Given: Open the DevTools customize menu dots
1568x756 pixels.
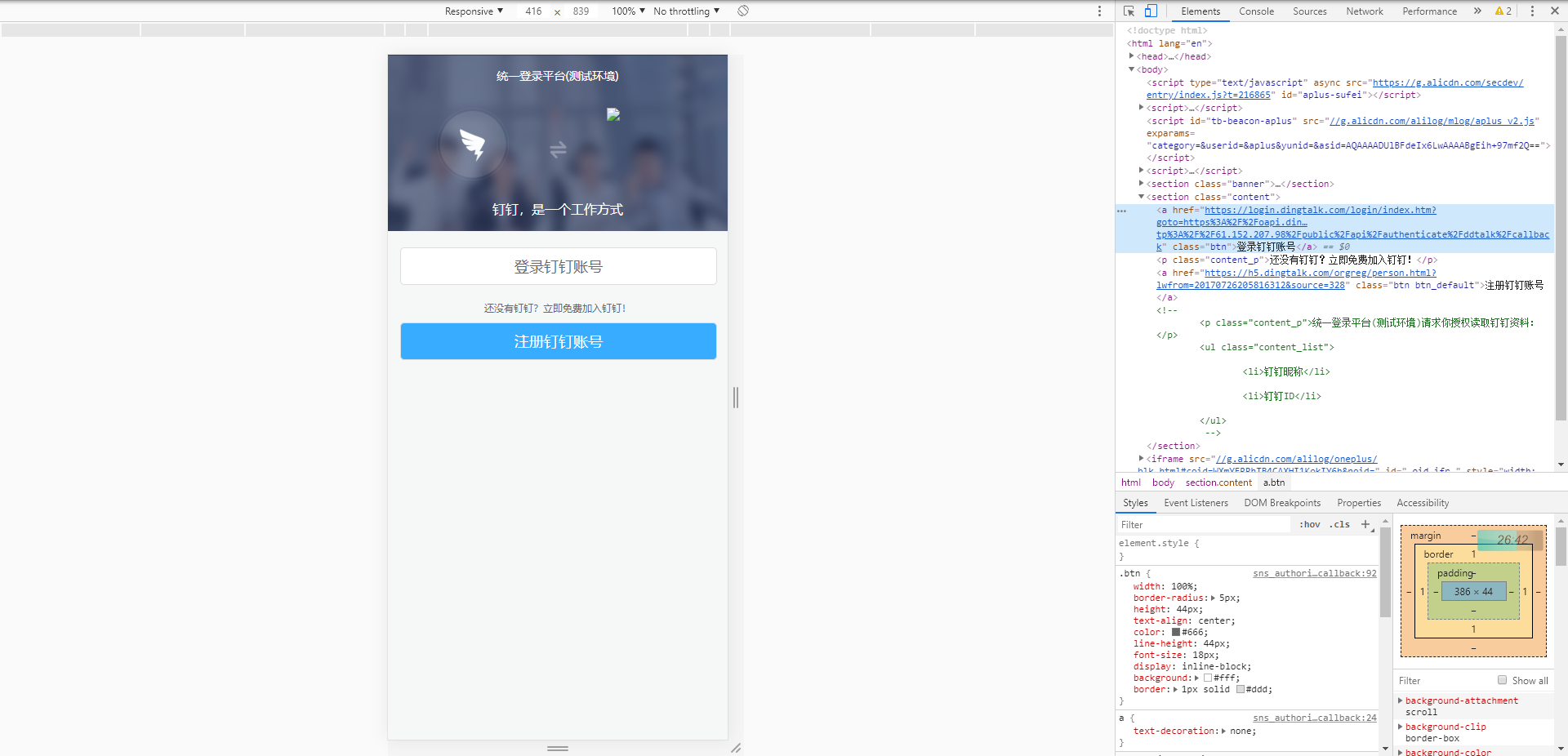Looking at the screenshot, I should [1532, 11].
